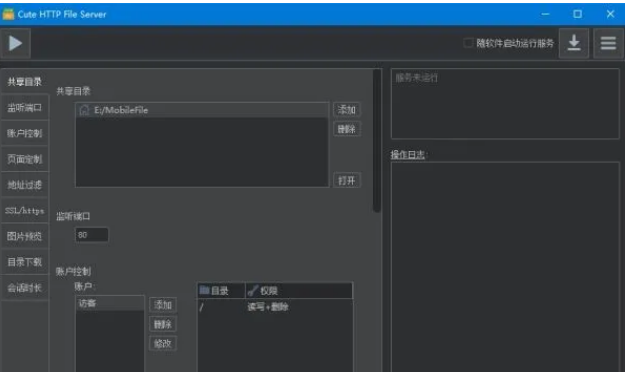Select the root directory permission row
Screen dimensions: 625x372
tap(275, 307)
